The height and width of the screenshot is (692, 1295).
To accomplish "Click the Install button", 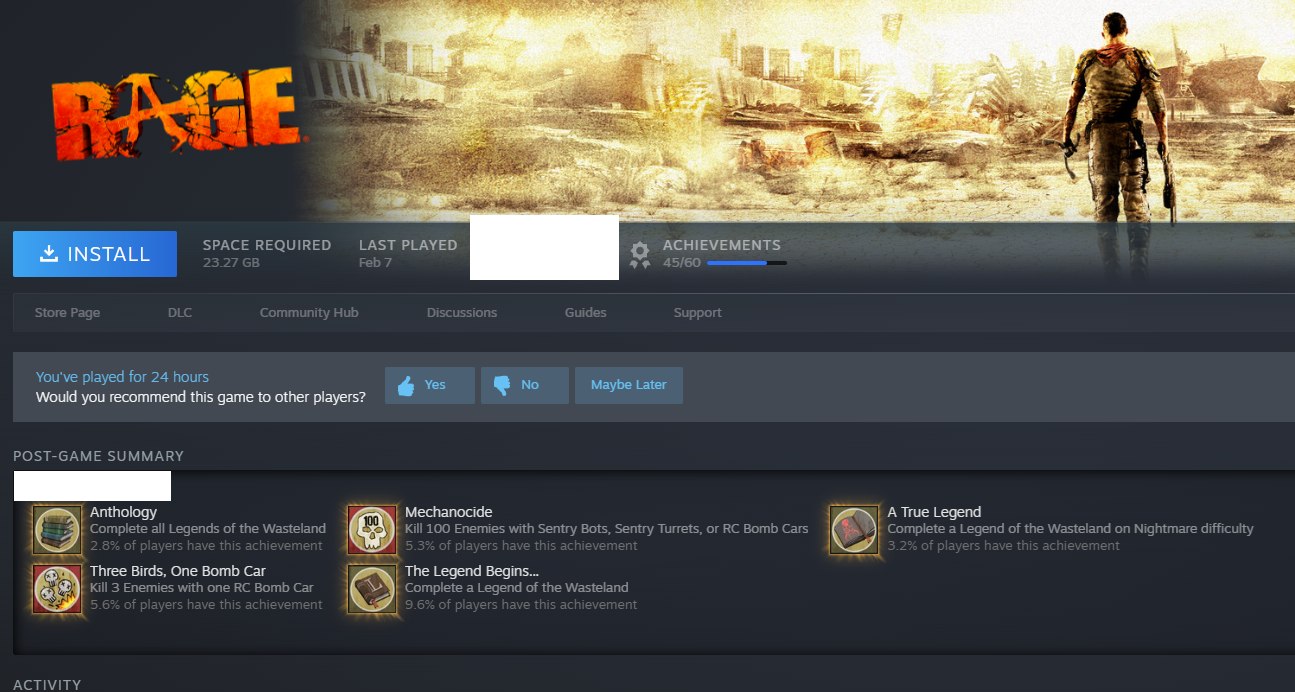I will (x=95, y=254).
